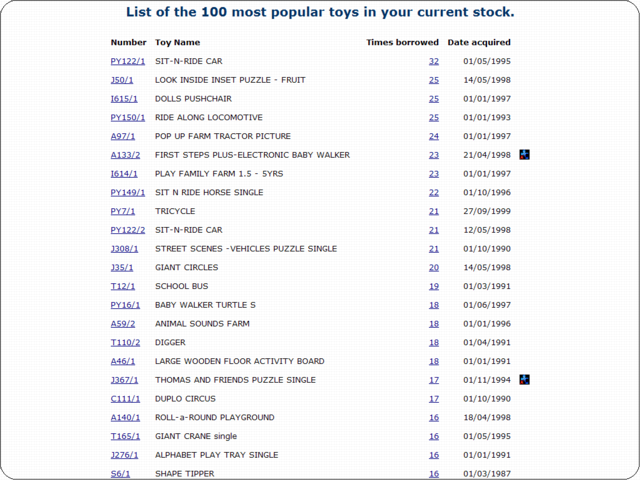The height and width of the screenshot is (480, 640).
Task: Open toy number PY122/1 link
Action: point(128,61)
